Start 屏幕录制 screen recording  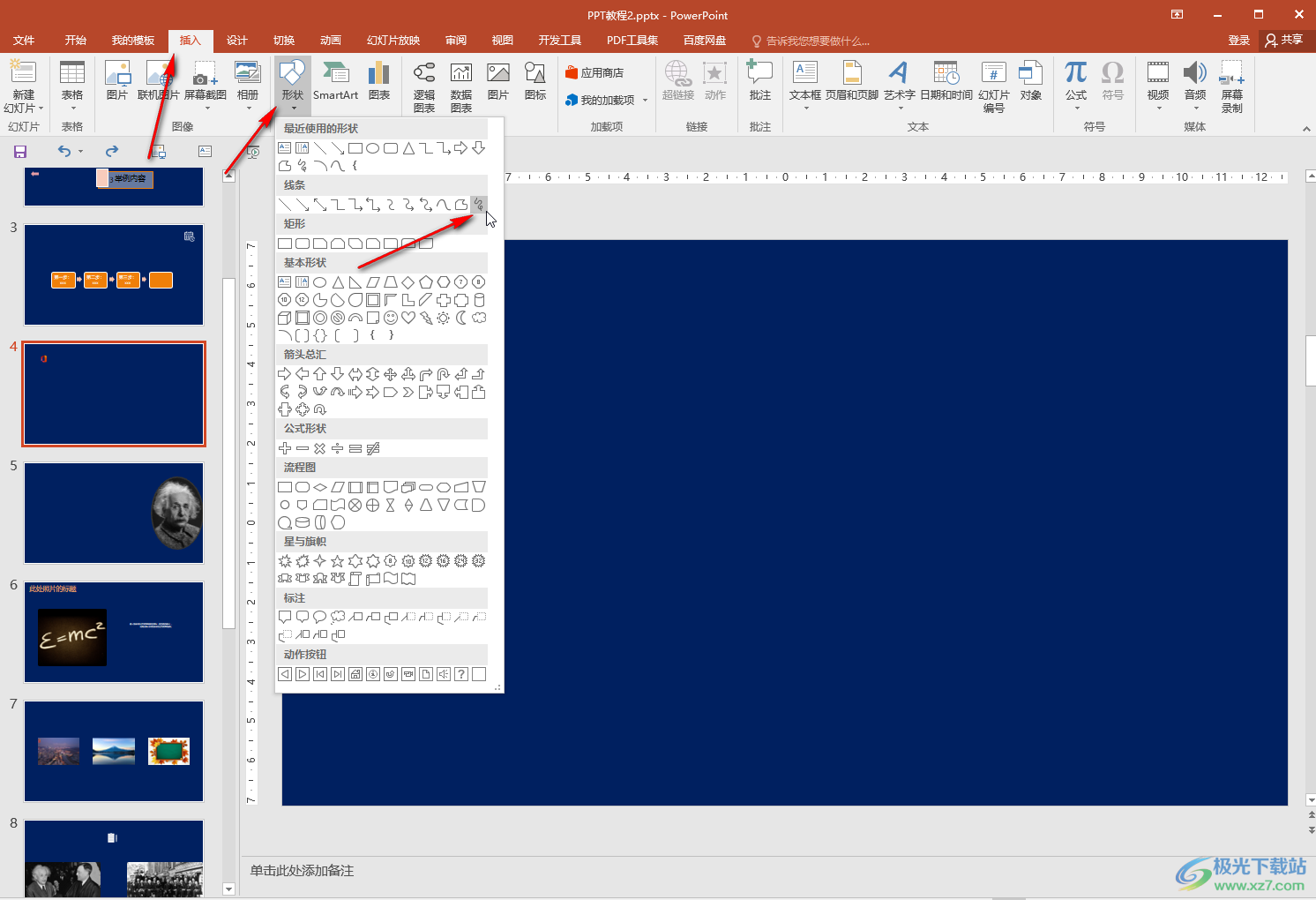(1232, 86)
